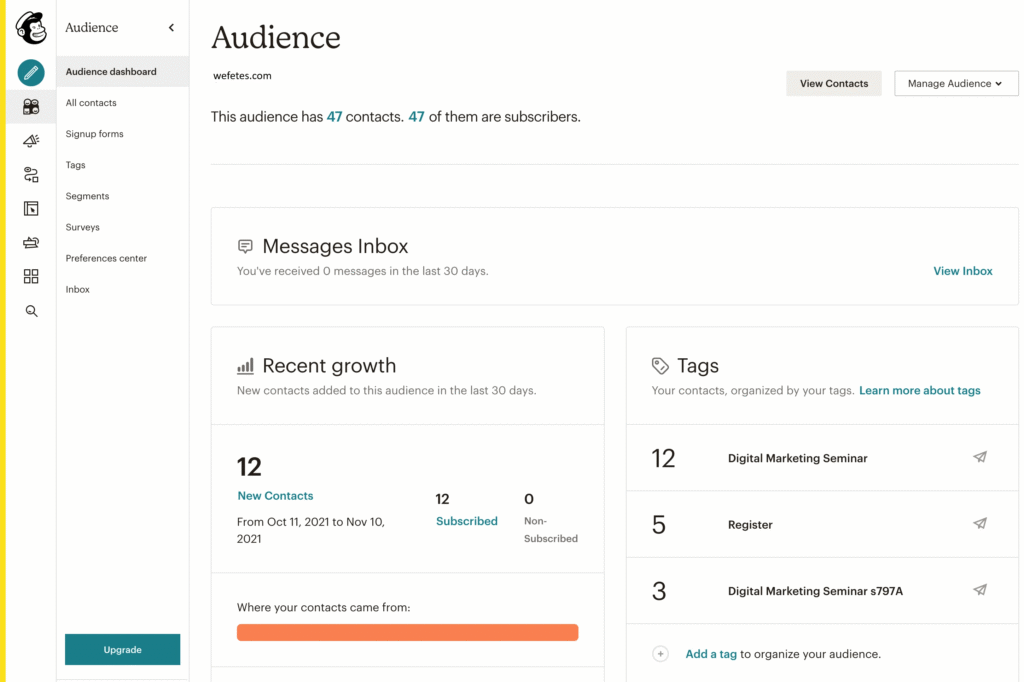Open the Integrations grid icon
The height and width of the screenshot is (682, 1024).
pyautogui.click(x=31, y=277)
